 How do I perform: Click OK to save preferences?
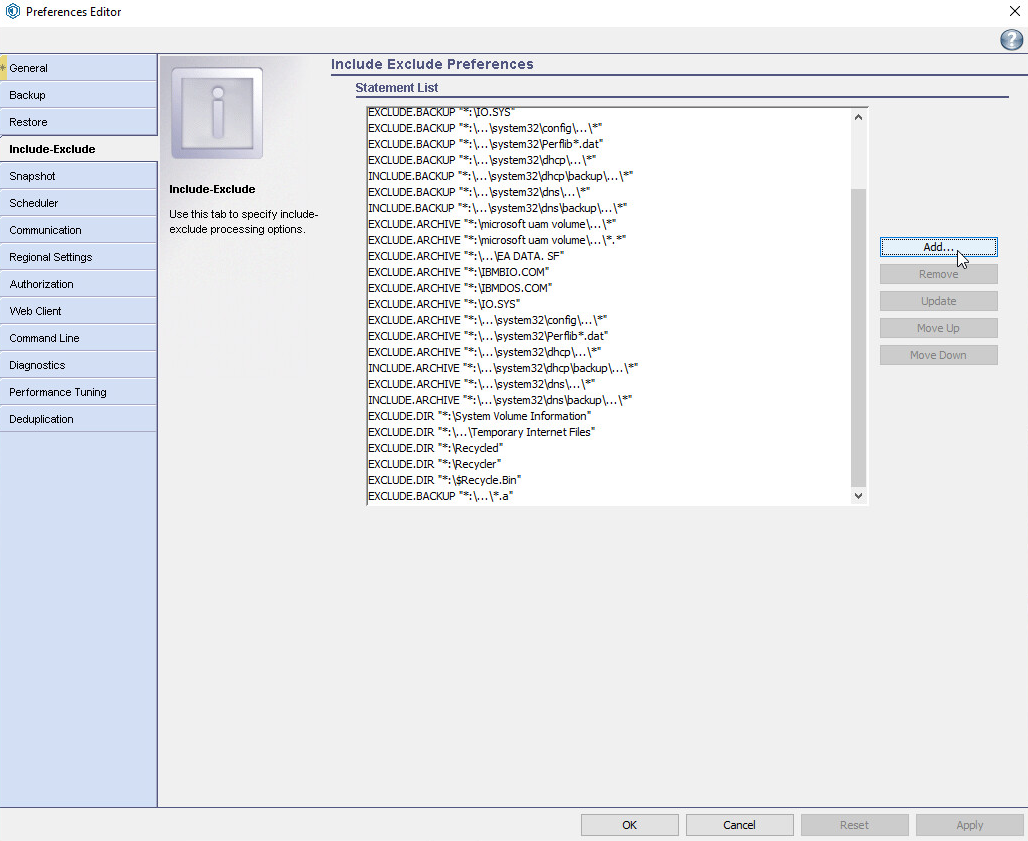pos(629,825)
